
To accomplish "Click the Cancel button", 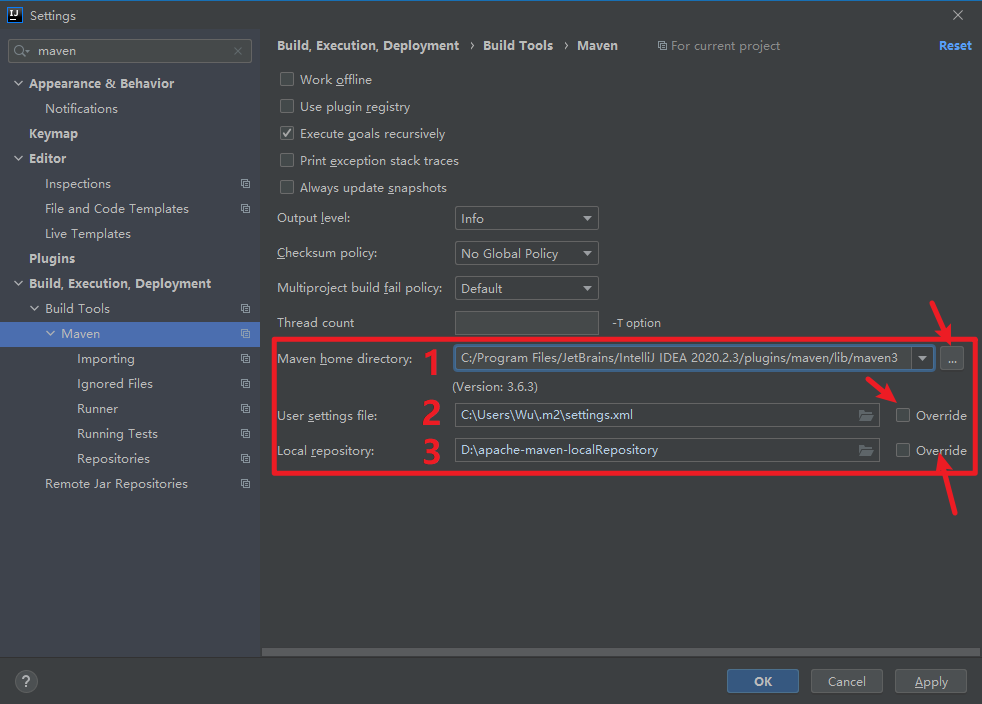I will pos(847,681).
